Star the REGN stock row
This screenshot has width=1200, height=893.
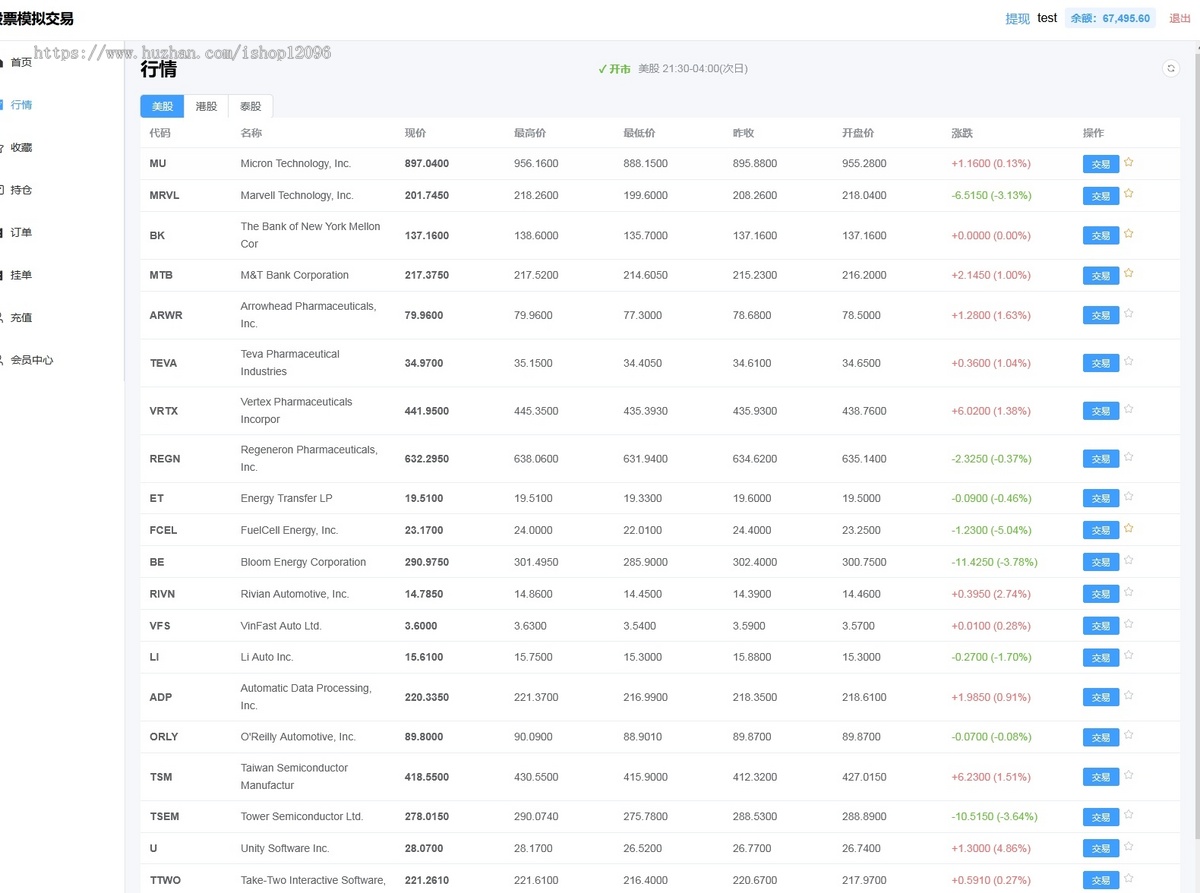(x=1128, y=458)
